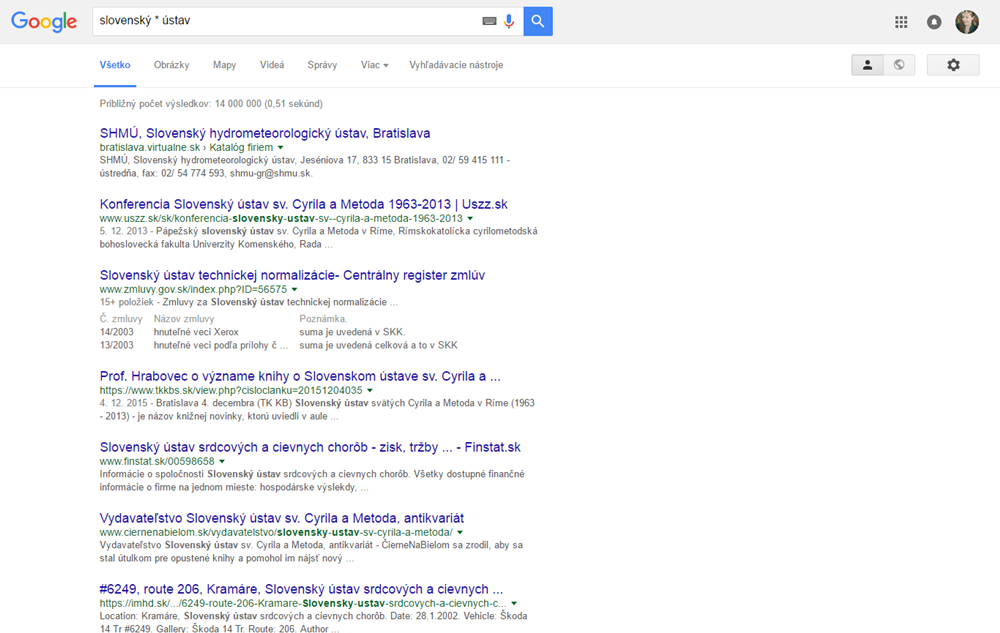
Task: Start voice search with the microphone icon
Action: click(x=508, y=21)
